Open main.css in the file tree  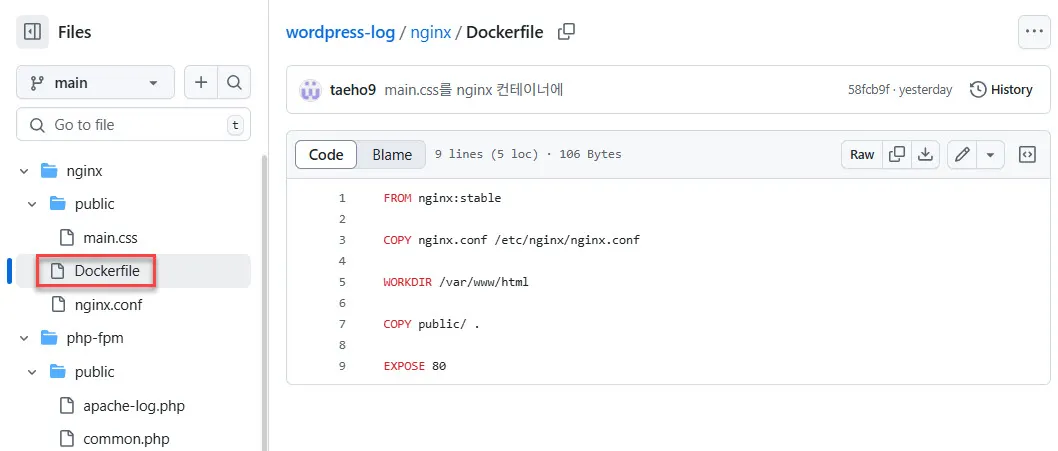(x=110, y=238)
